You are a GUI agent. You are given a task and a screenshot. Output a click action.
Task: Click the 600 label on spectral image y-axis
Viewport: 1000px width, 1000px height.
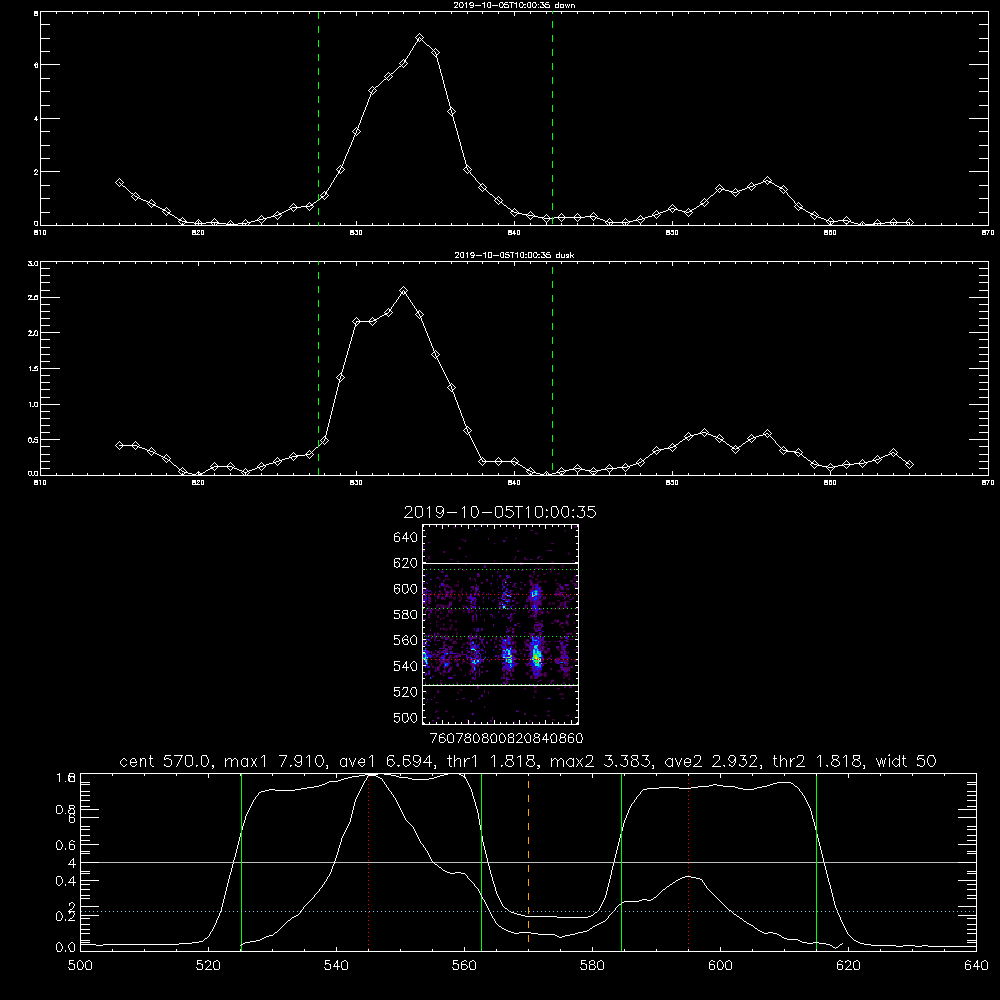[x=406, y=589]
